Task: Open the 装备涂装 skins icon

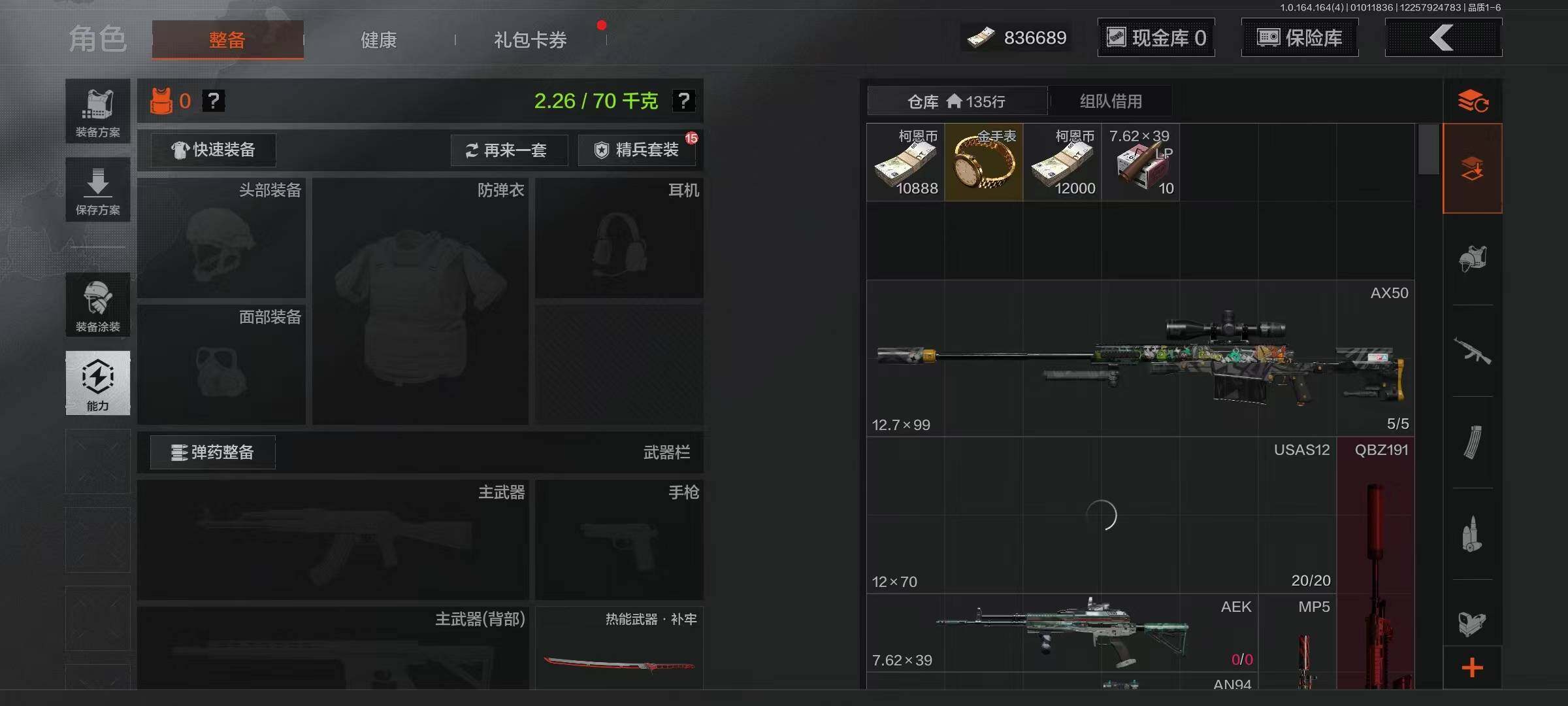Action: click(98, 305)
